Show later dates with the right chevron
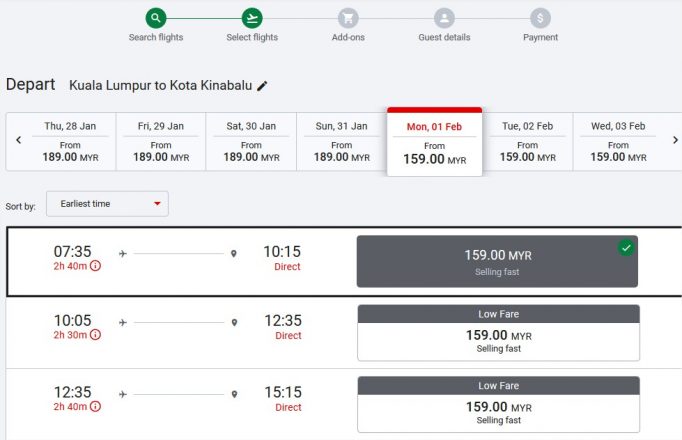 pos(675,140)
